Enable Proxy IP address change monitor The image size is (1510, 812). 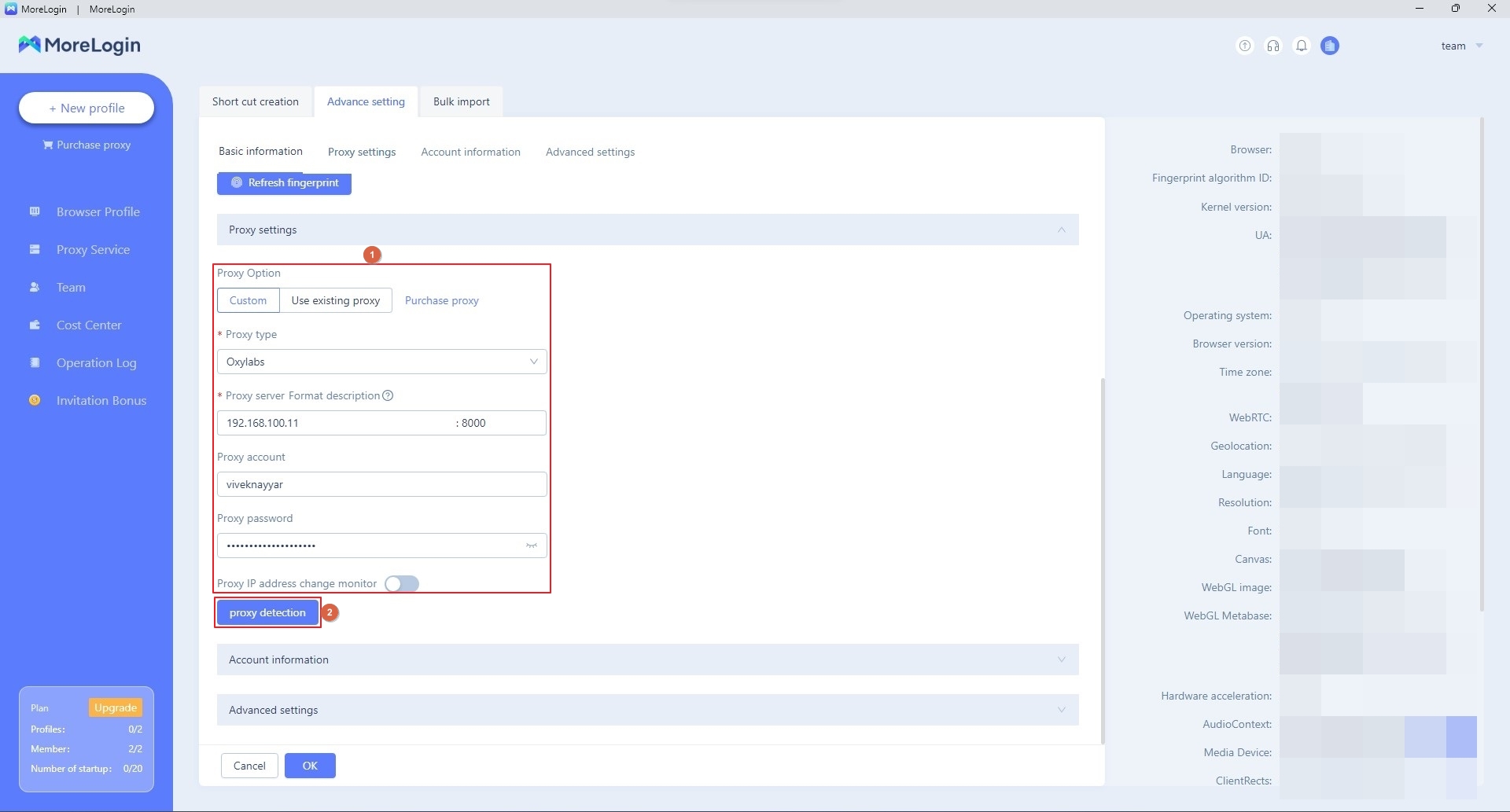click(x=402, y=583)
